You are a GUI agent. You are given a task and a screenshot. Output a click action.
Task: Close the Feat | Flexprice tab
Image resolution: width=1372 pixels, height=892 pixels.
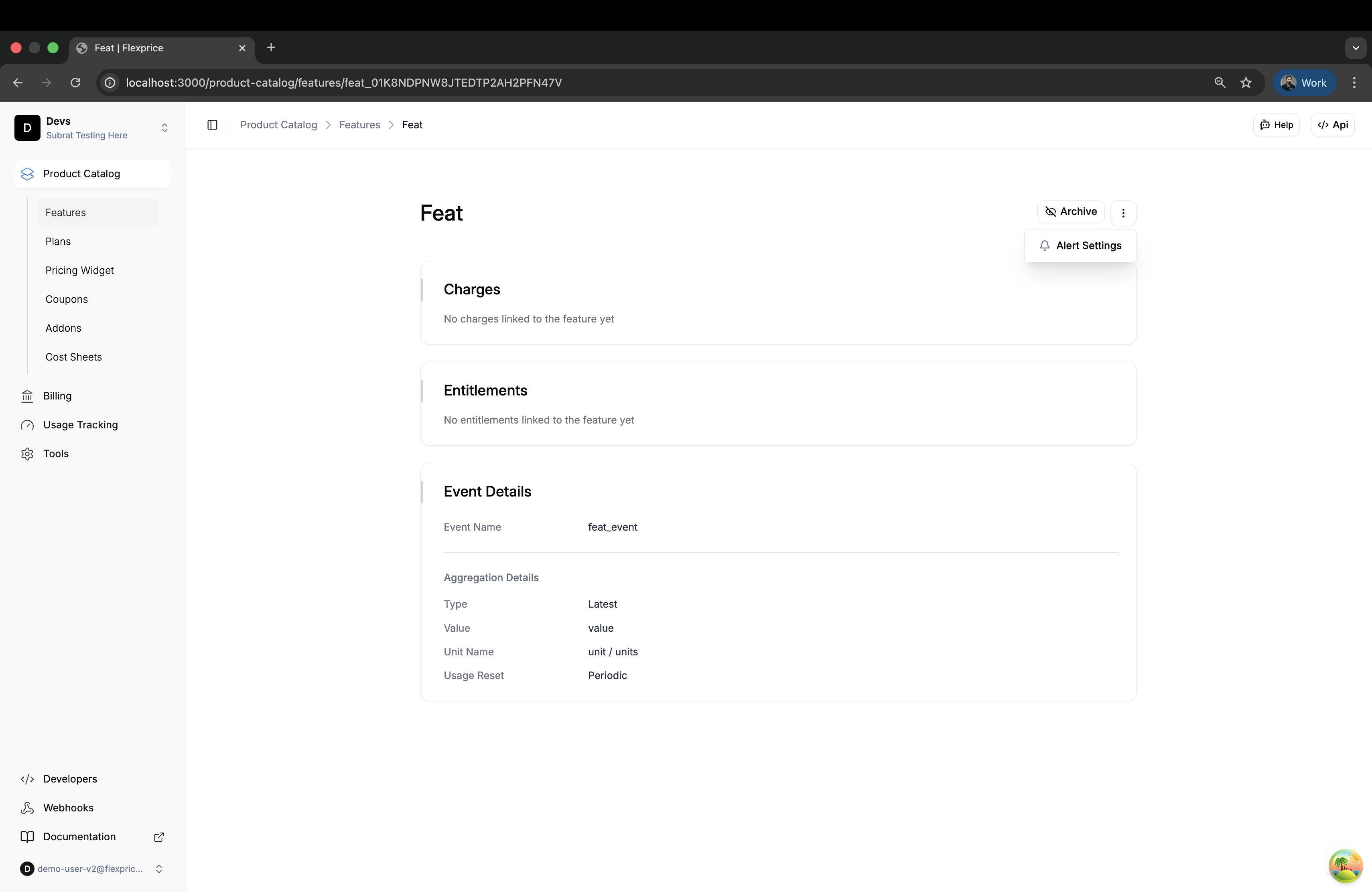pos(242,49)
